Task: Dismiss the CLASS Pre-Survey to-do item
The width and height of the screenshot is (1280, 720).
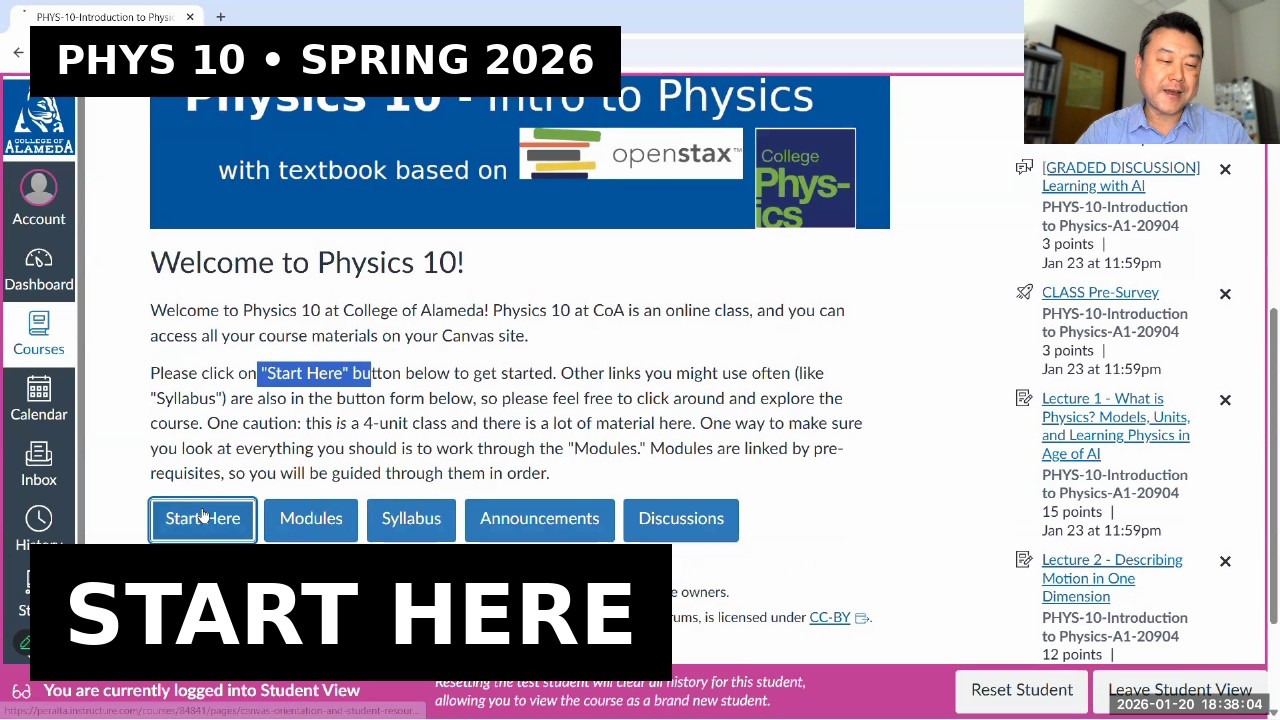Action: 1225,294
